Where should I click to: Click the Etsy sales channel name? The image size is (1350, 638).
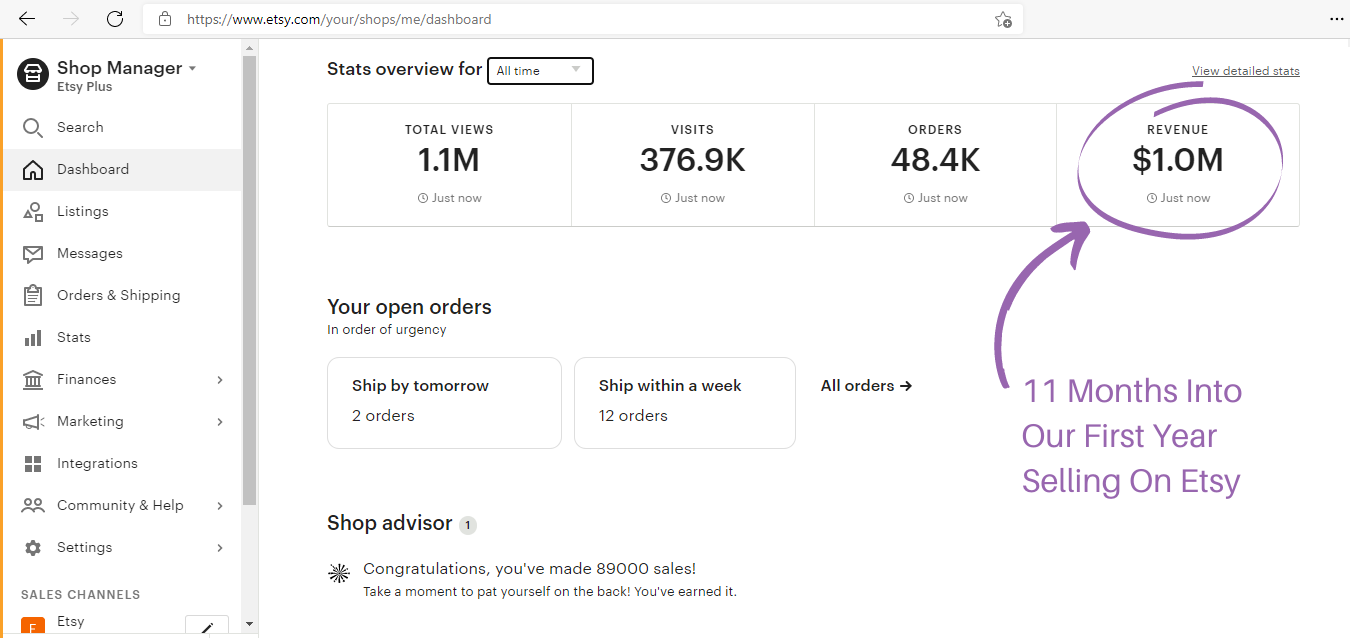pyautogui.click(x=71, y=622)
